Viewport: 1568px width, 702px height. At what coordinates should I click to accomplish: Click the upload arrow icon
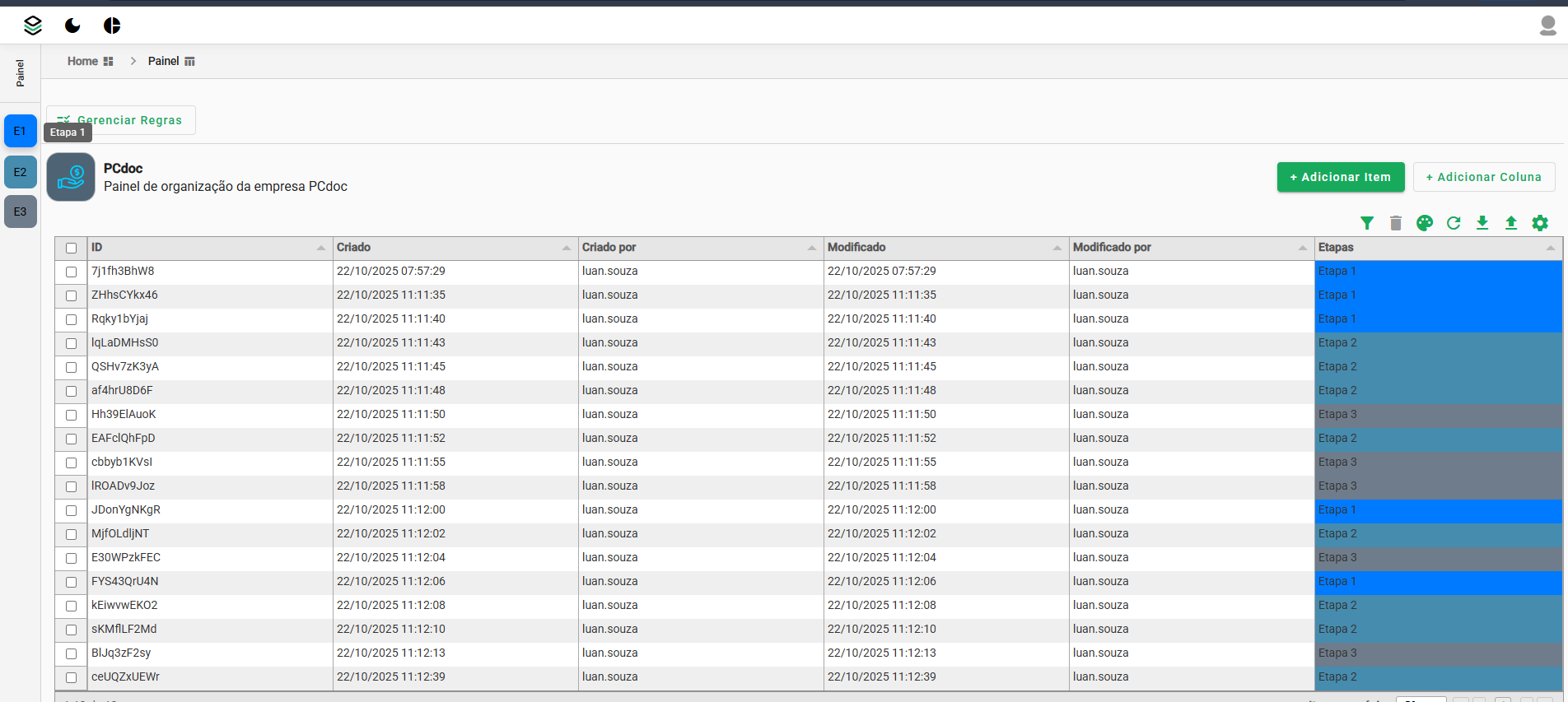pyautogui.click(x=1511, y=223)
